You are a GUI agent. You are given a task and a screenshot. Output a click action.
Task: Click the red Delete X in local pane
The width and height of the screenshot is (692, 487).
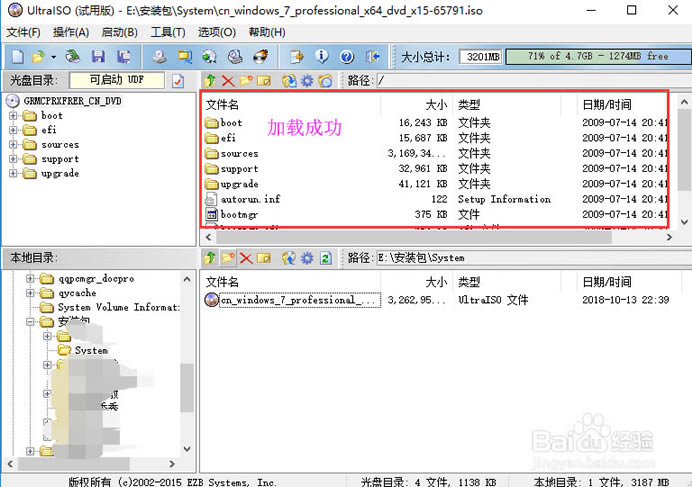[x=246, y=258]
